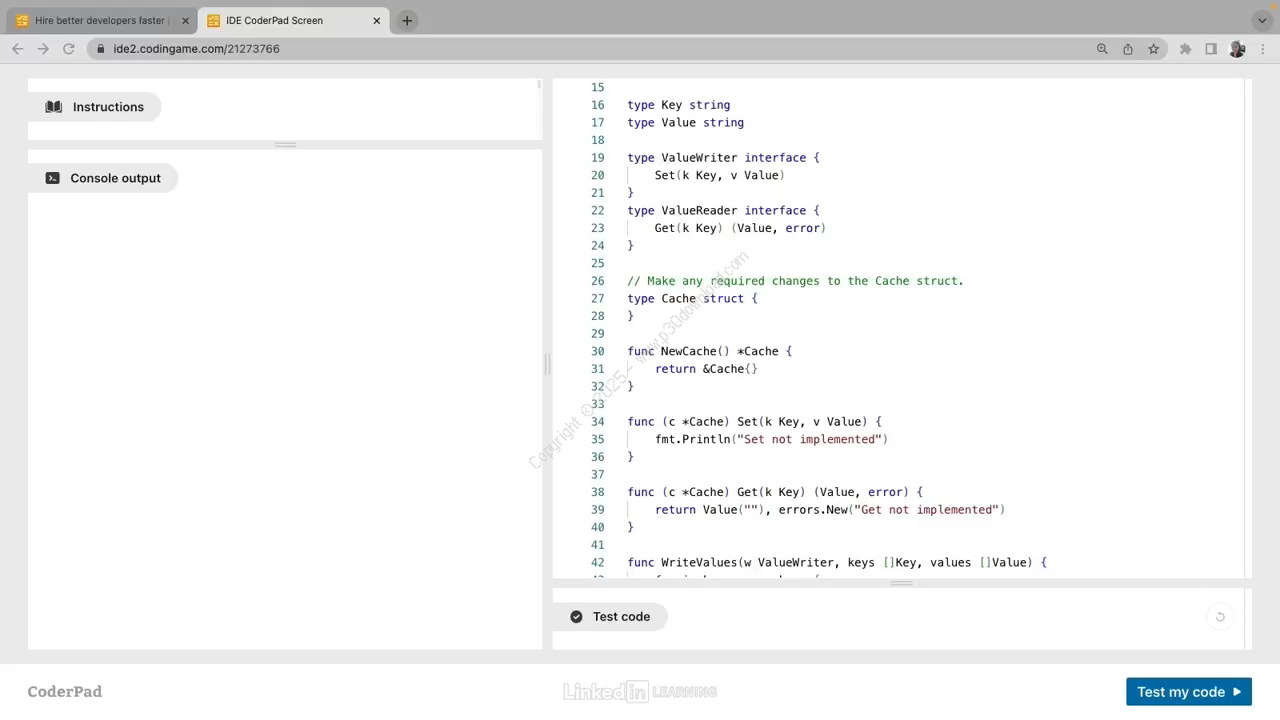Click 'func (c *Cache) Set' line 34

[754, 422]
